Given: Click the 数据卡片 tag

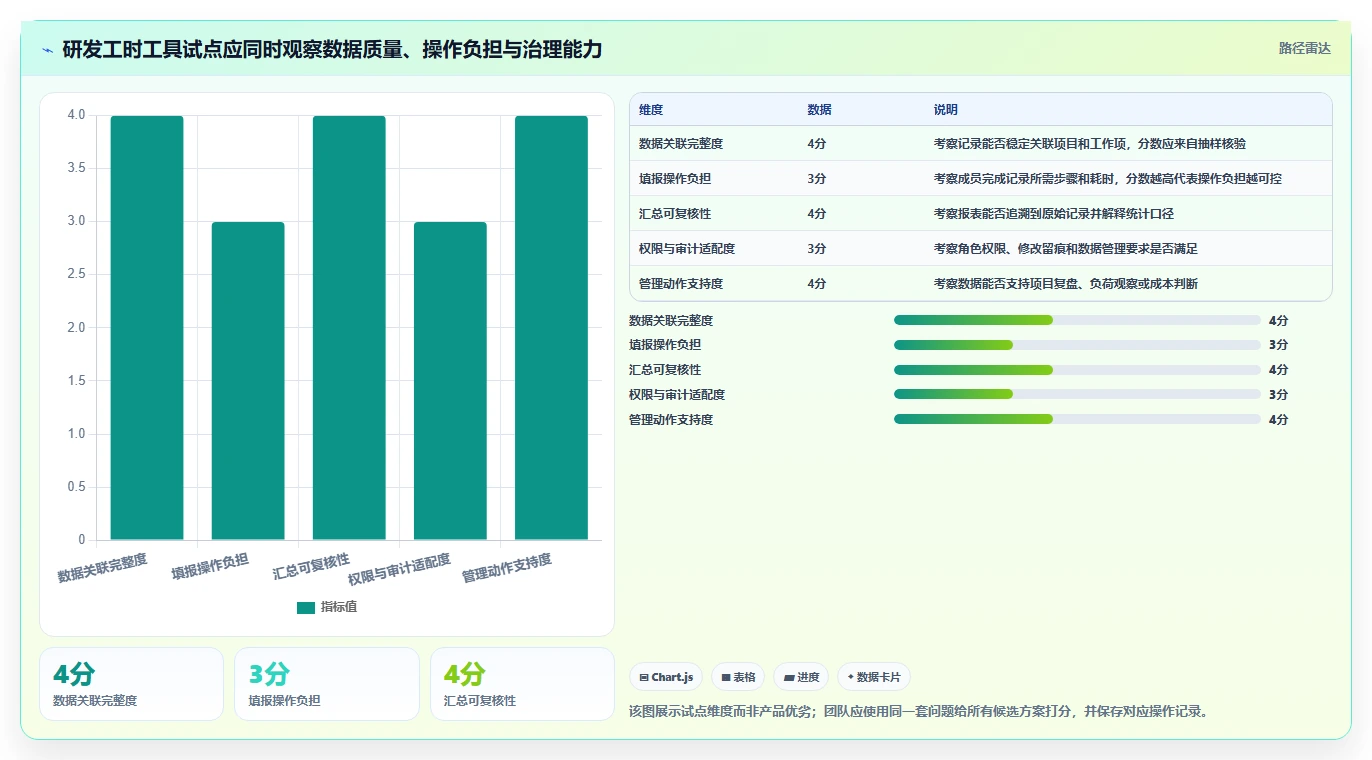Looking at the screenshot, I should click(x=874, y=677).
